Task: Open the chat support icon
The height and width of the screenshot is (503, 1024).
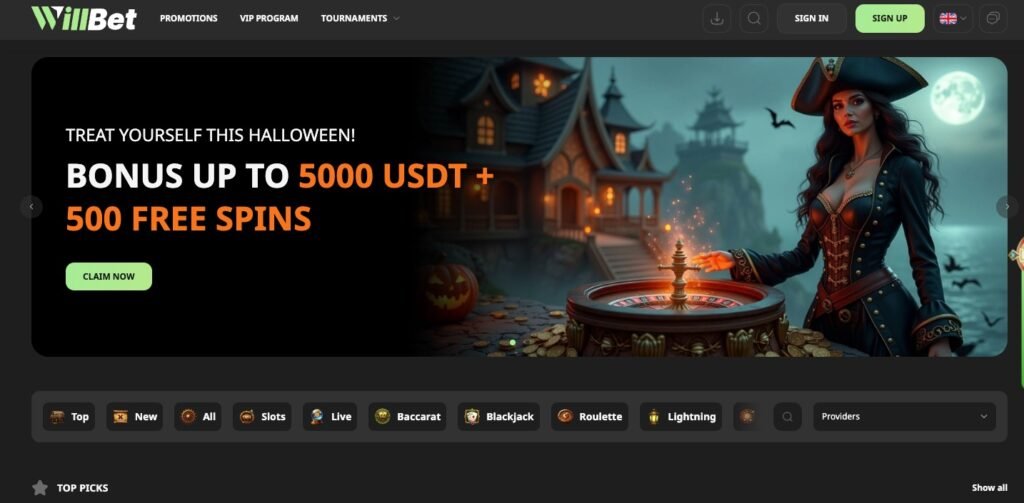Action: click(993, 18)
